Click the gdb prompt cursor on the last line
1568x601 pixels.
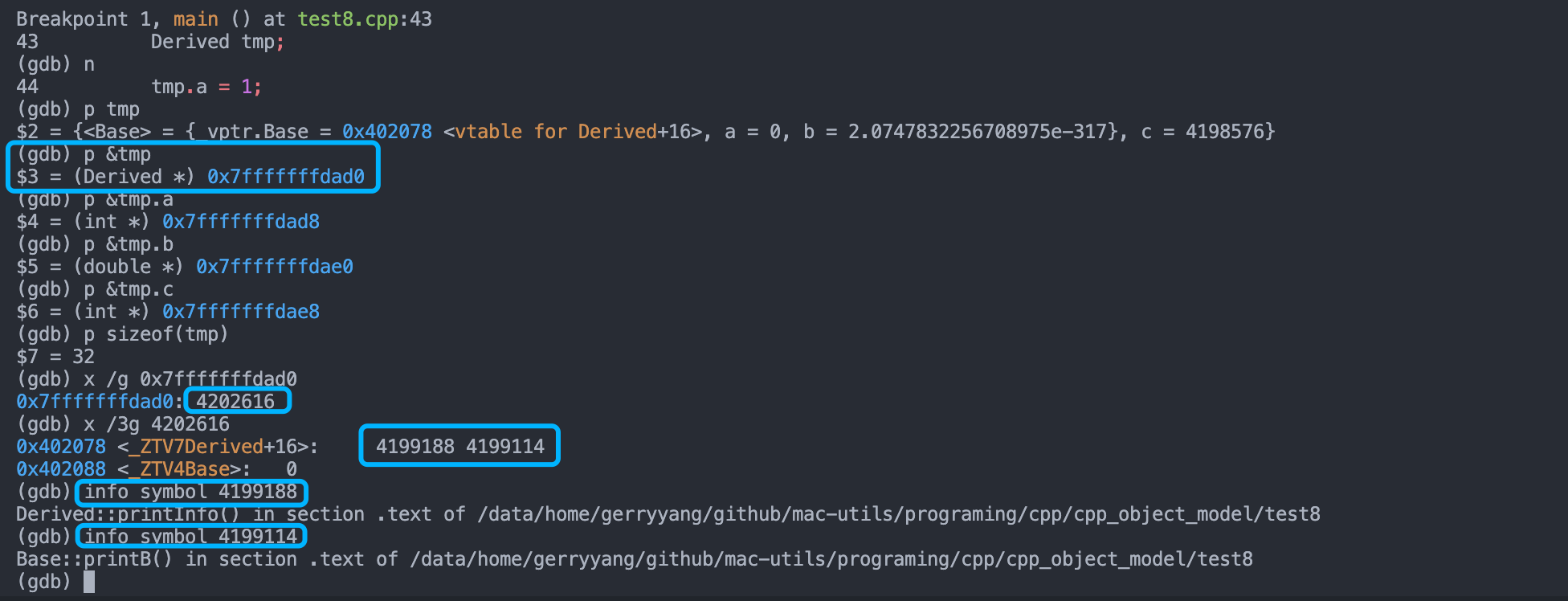click(x=89, y=581)
